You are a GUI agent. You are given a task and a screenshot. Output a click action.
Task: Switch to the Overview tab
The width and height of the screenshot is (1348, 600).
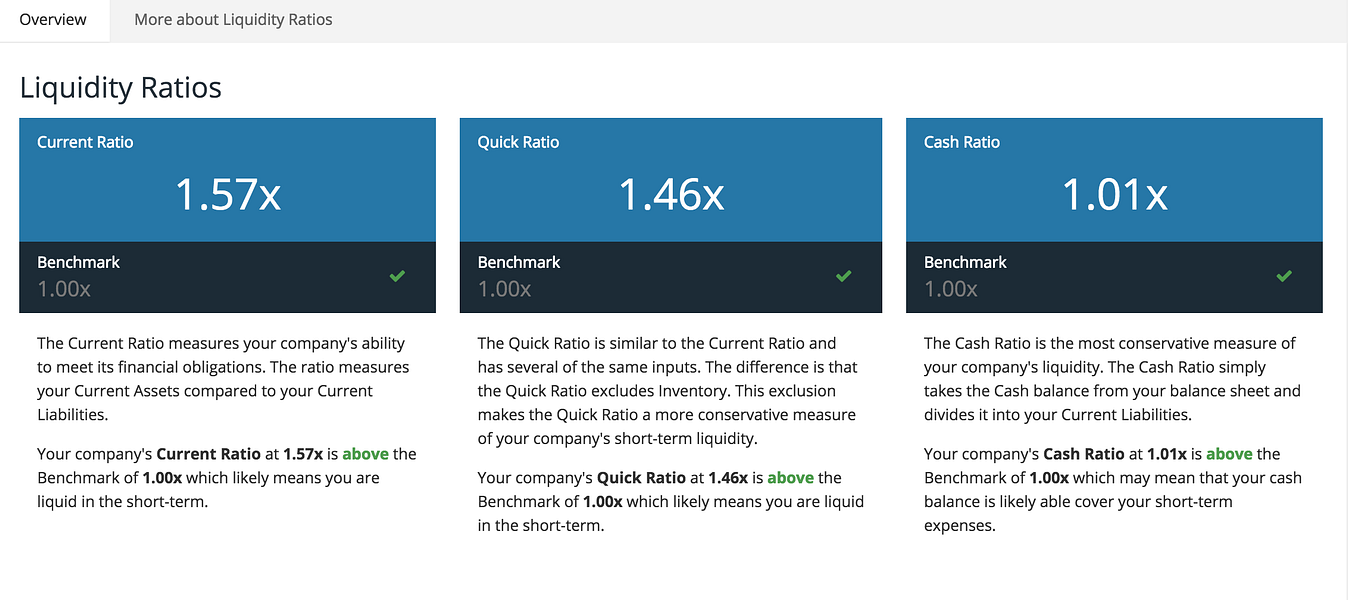[53, 19]
